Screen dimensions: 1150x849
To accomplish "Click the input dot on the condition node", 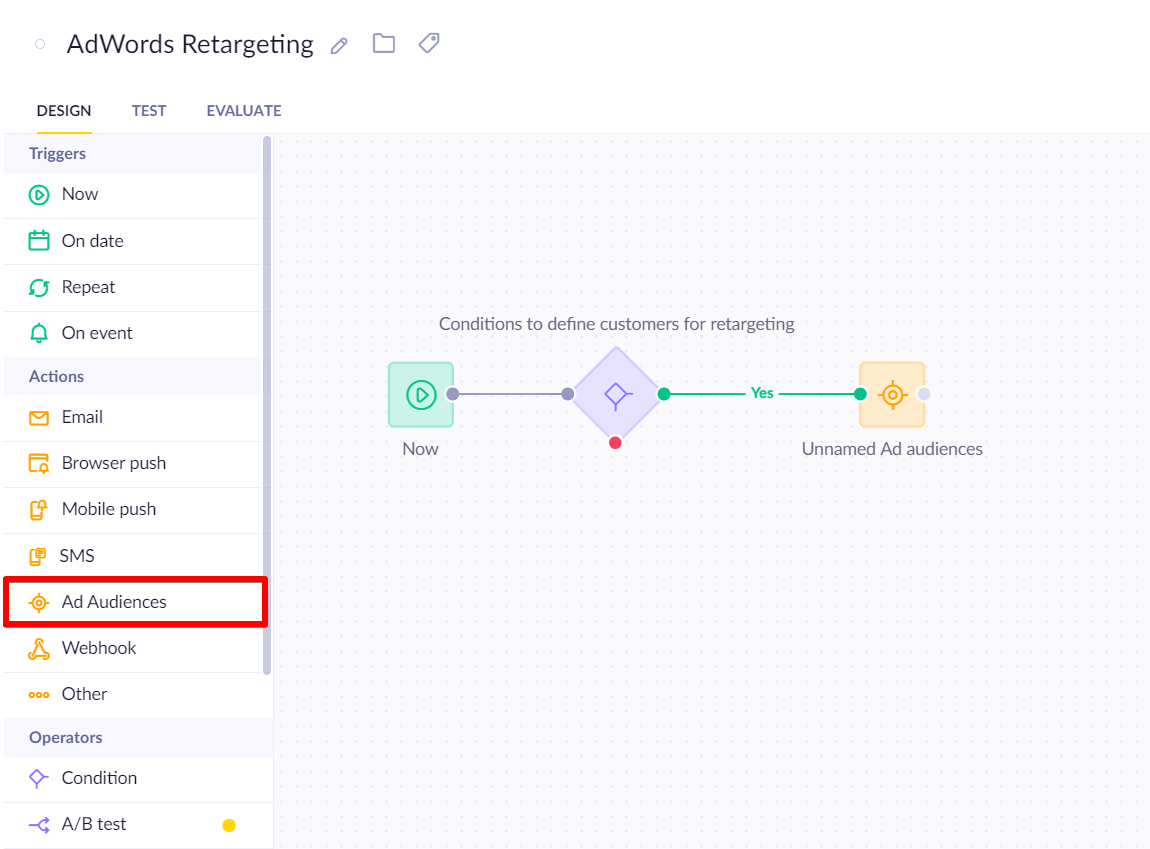I will [x=568, y=394].
